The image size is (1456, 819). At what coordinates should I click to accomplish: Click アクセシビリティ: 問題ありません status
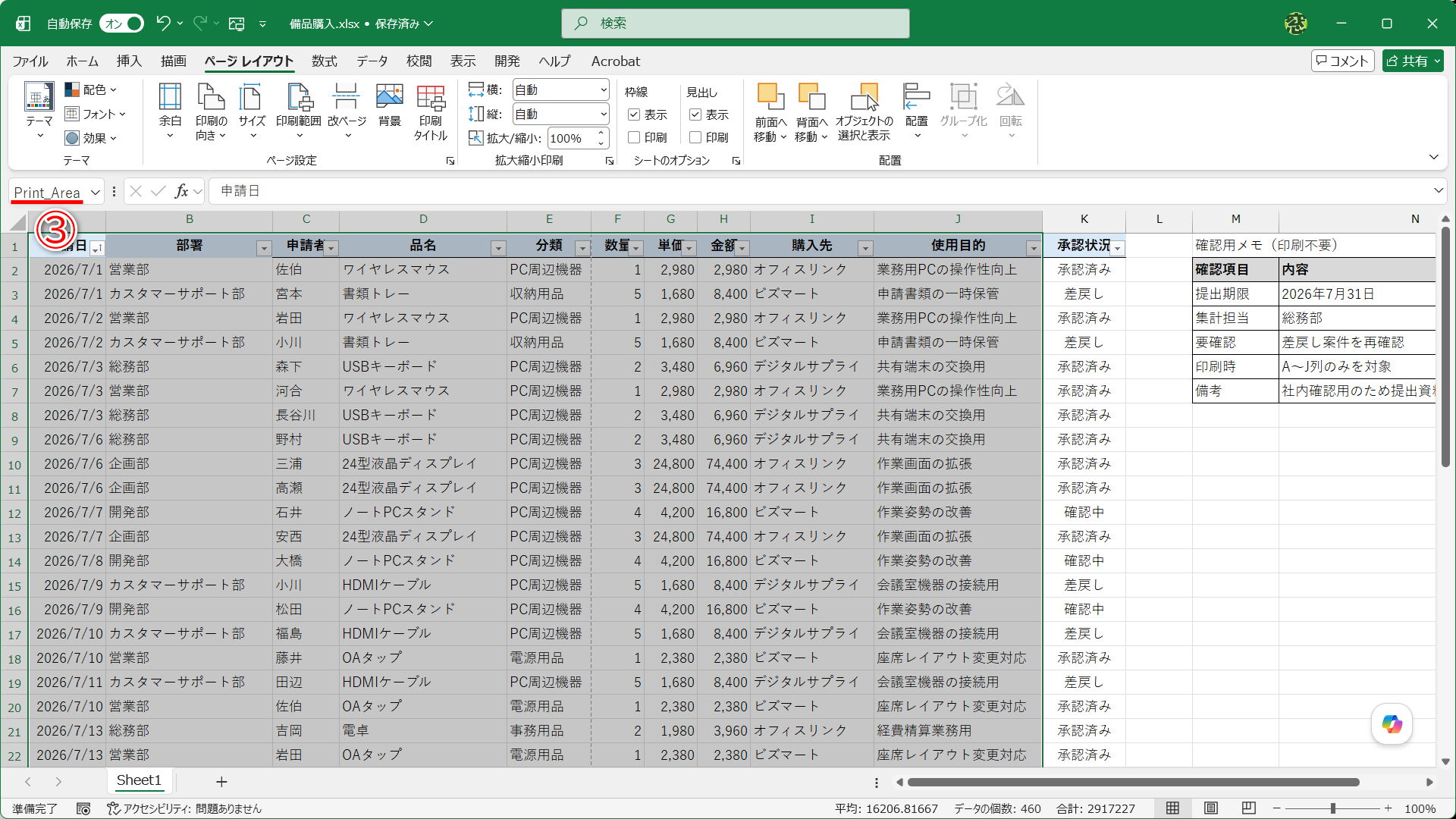tap(184, 809)
